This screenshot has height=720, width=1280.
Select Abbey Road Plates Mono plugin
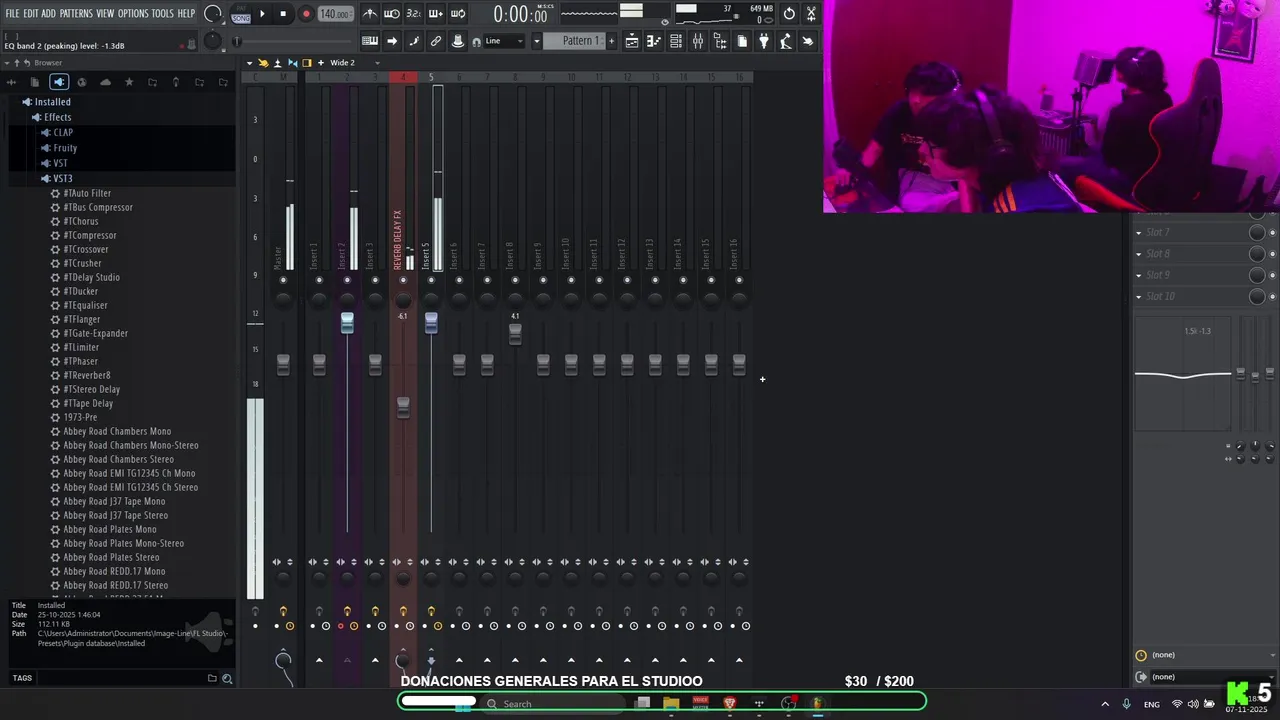[109, 529]
